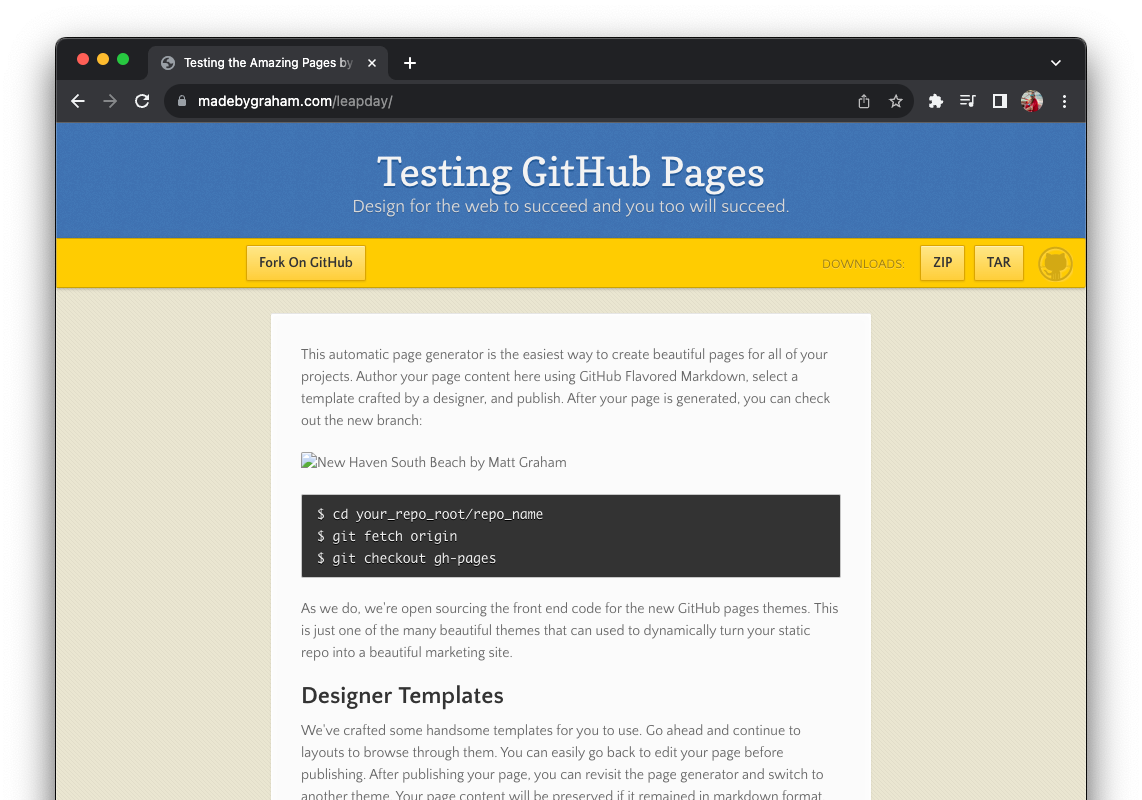
Task: Open the media controls icon
Action: pyautogui.click(x=968, y=101)
